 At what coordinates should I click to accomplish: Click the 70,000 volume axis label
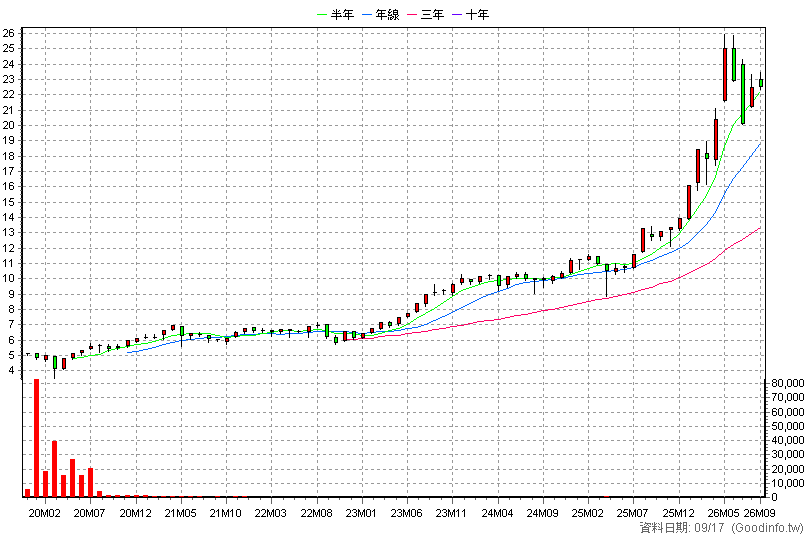787,397
